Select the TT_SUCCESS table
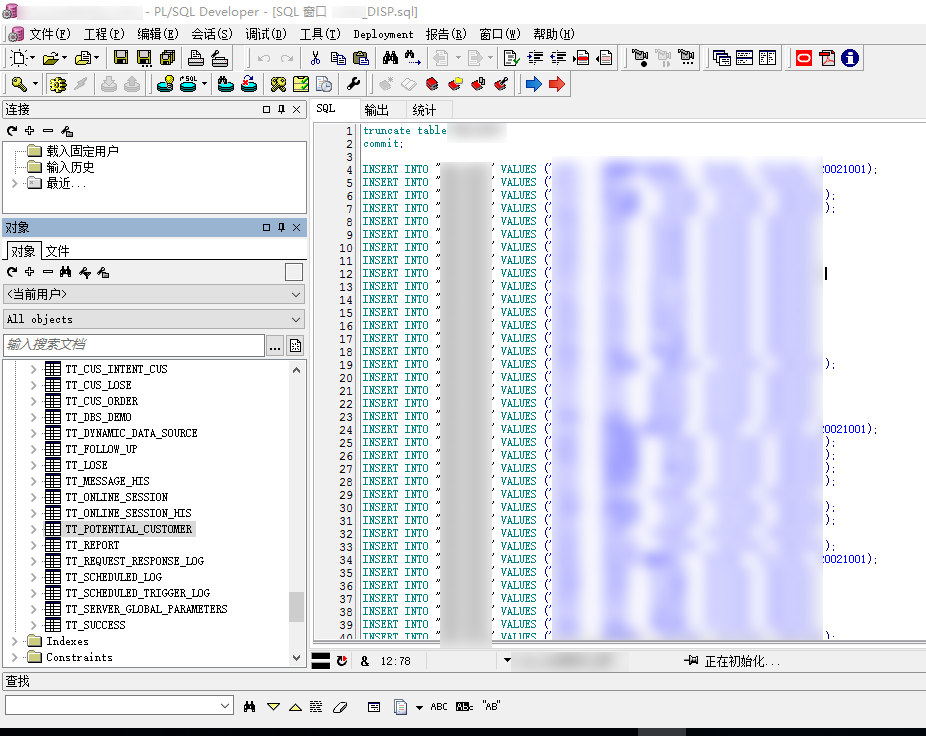 95,625
